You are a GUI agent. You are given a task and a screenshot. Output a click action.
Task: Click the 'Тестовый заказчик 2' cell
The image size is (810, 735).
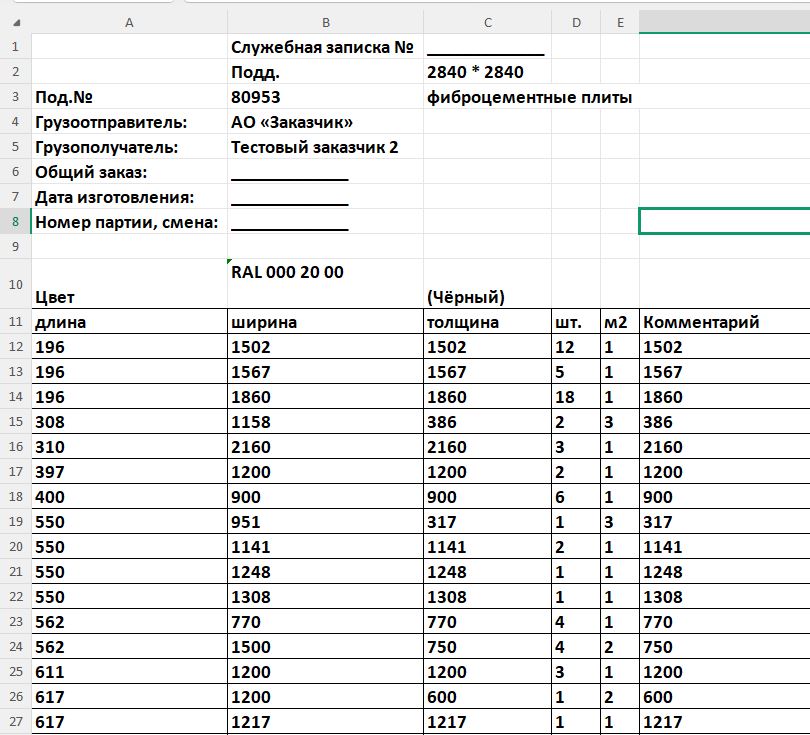click(325, 147)
